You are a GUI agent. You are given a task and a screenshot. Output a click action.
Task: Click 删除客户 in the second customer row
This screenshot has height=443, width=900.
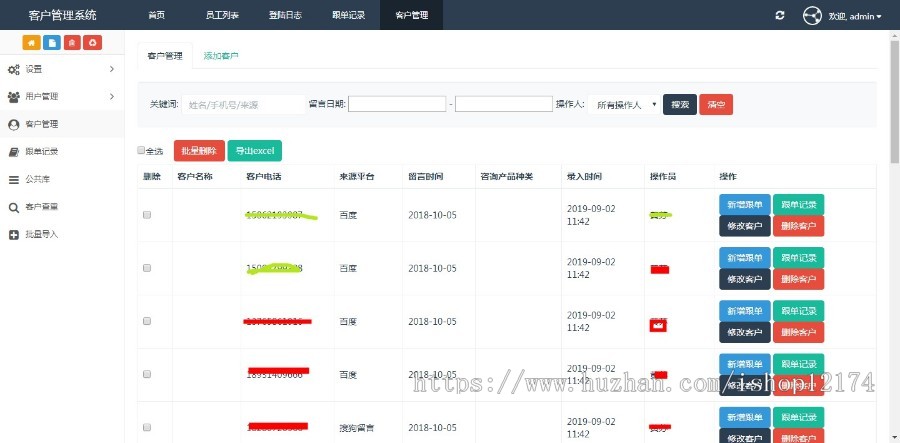pos(798,279)
